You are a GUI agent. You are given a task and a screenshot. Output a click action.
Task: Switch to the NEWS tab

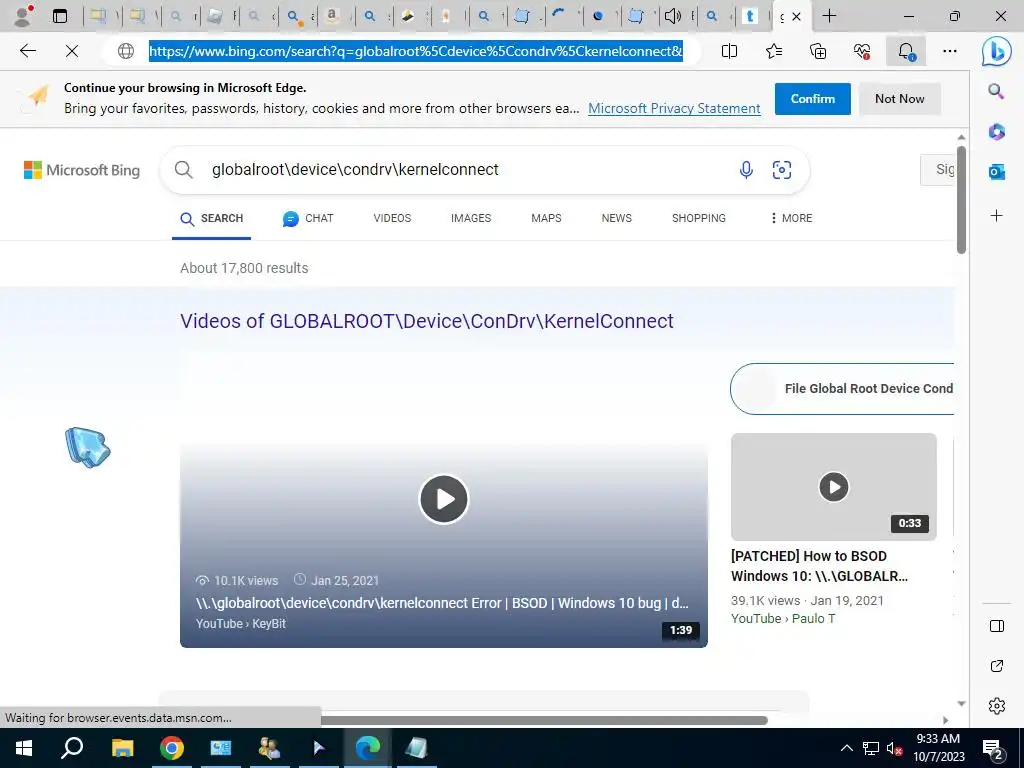coord(616,218)
